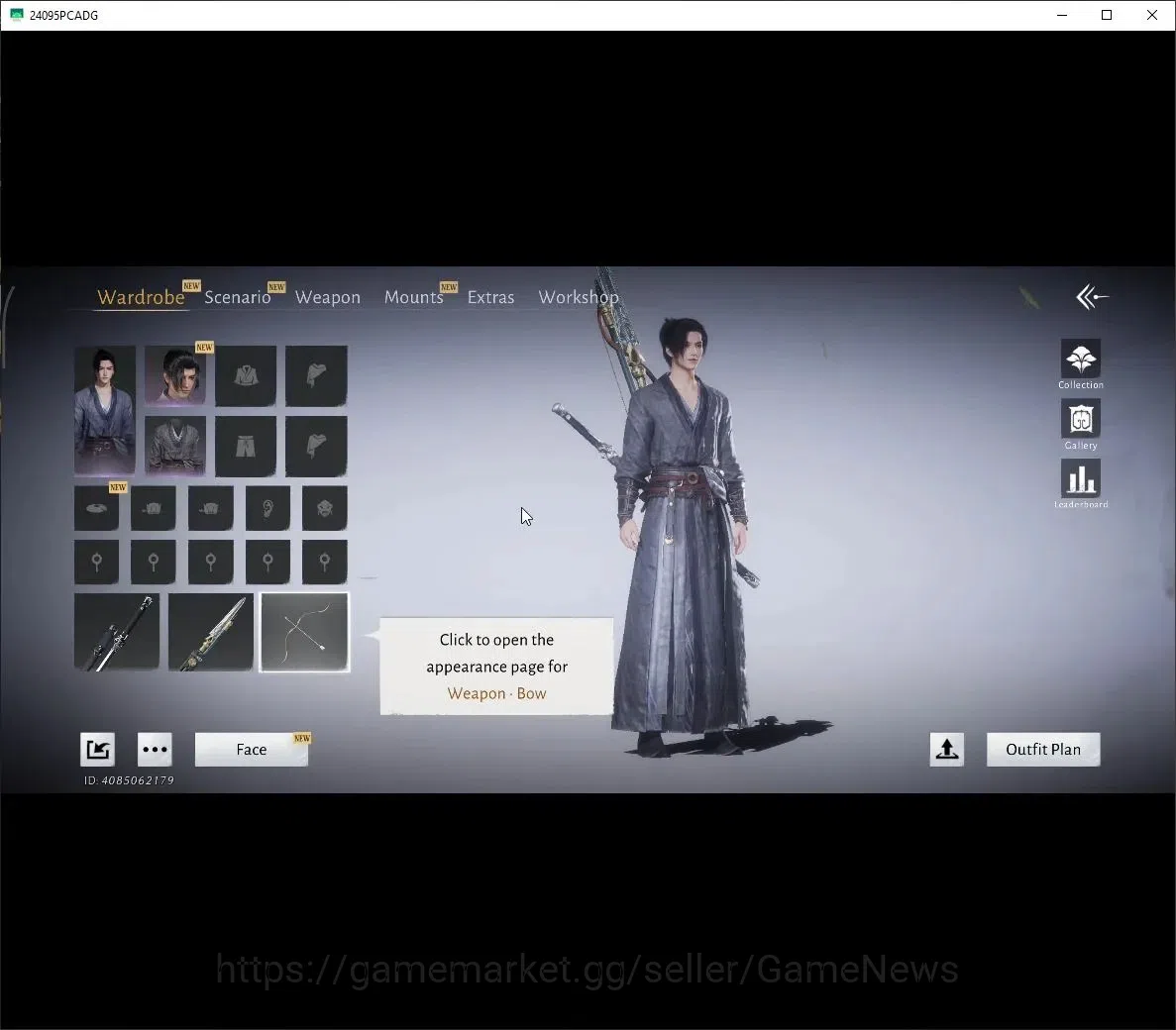Open the pendant slot below the hat slot

[x=97, y=562]
